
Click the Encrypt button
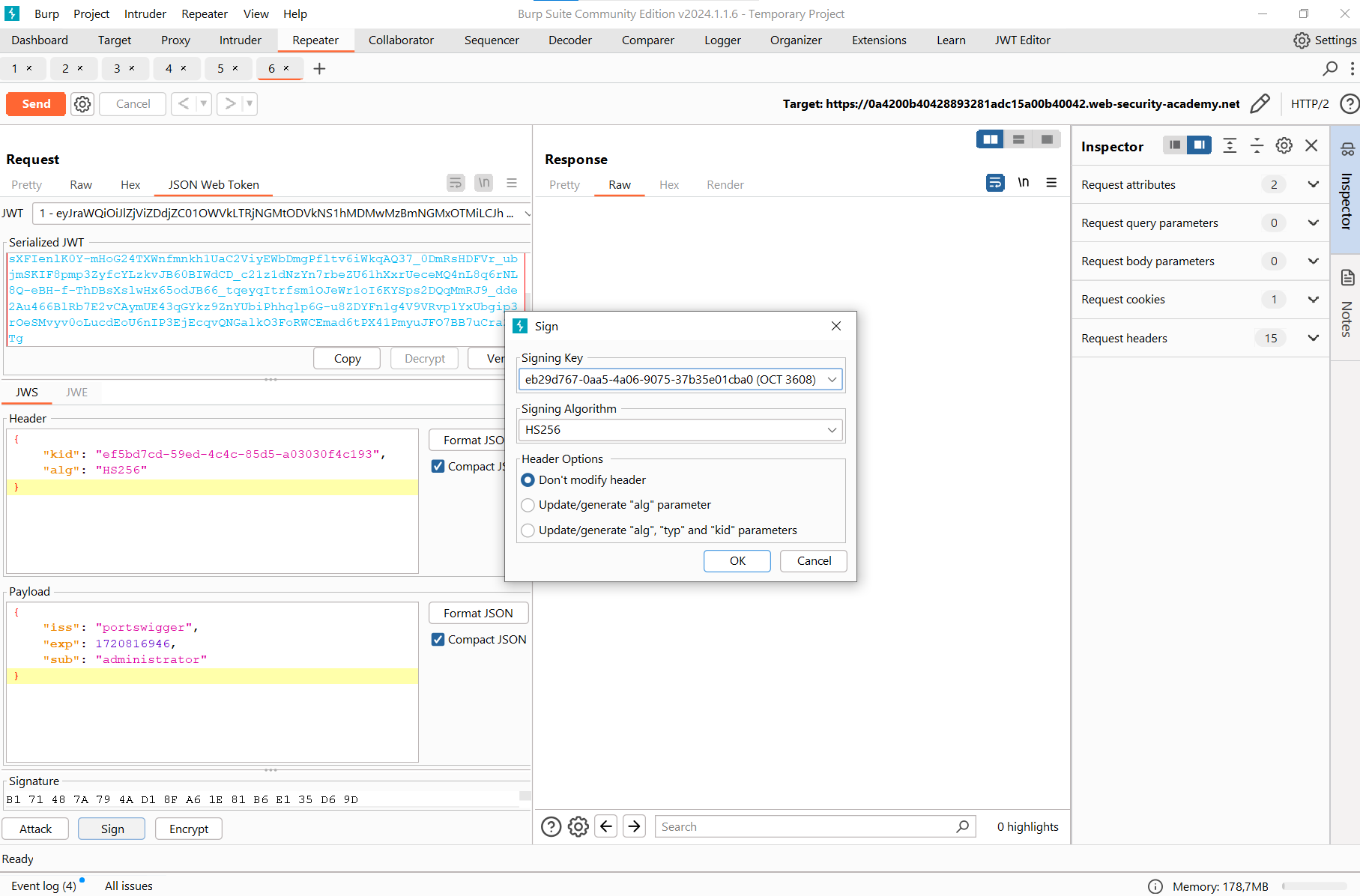[x=189, y=829]
